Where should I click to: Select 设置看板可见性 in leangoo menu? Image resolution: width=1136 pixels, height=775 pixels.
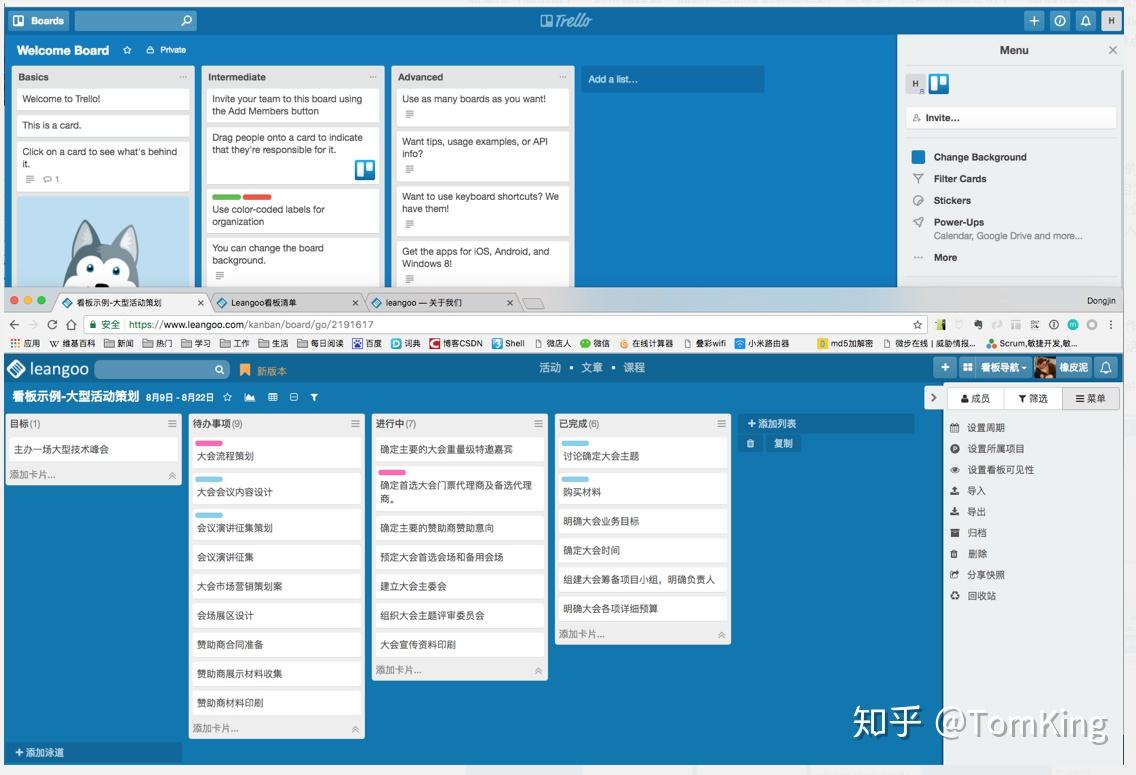pos(992,469)
